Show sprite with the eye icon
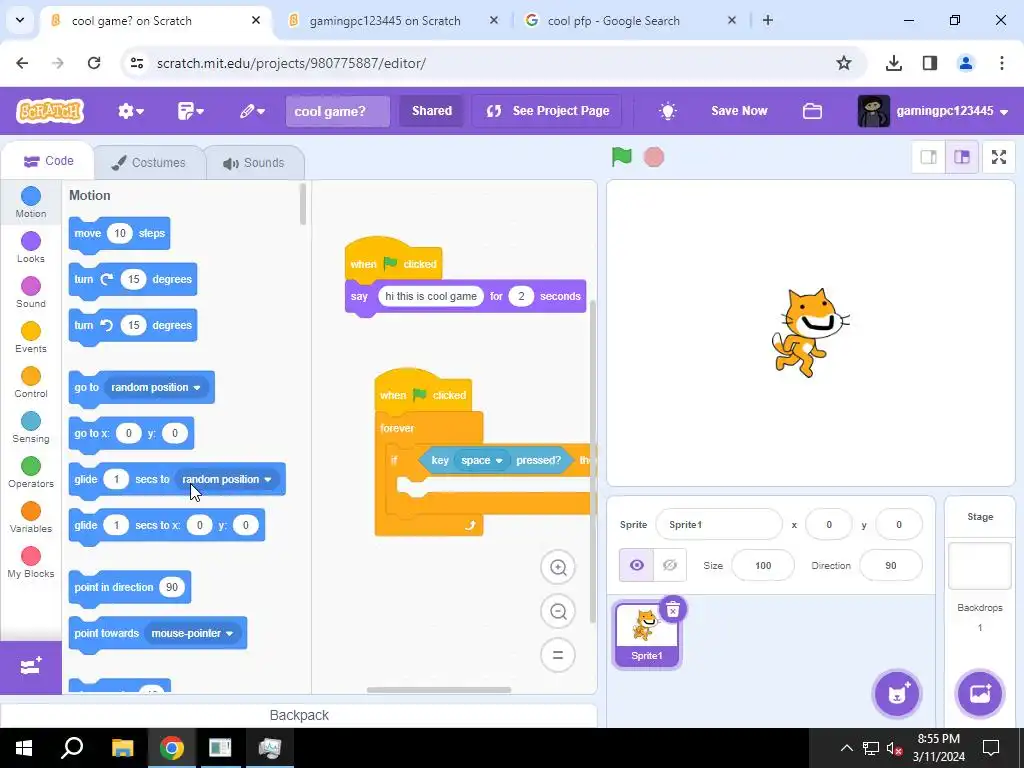The image size is (1024, 768). pyautogui.click(x=636, y=565)
